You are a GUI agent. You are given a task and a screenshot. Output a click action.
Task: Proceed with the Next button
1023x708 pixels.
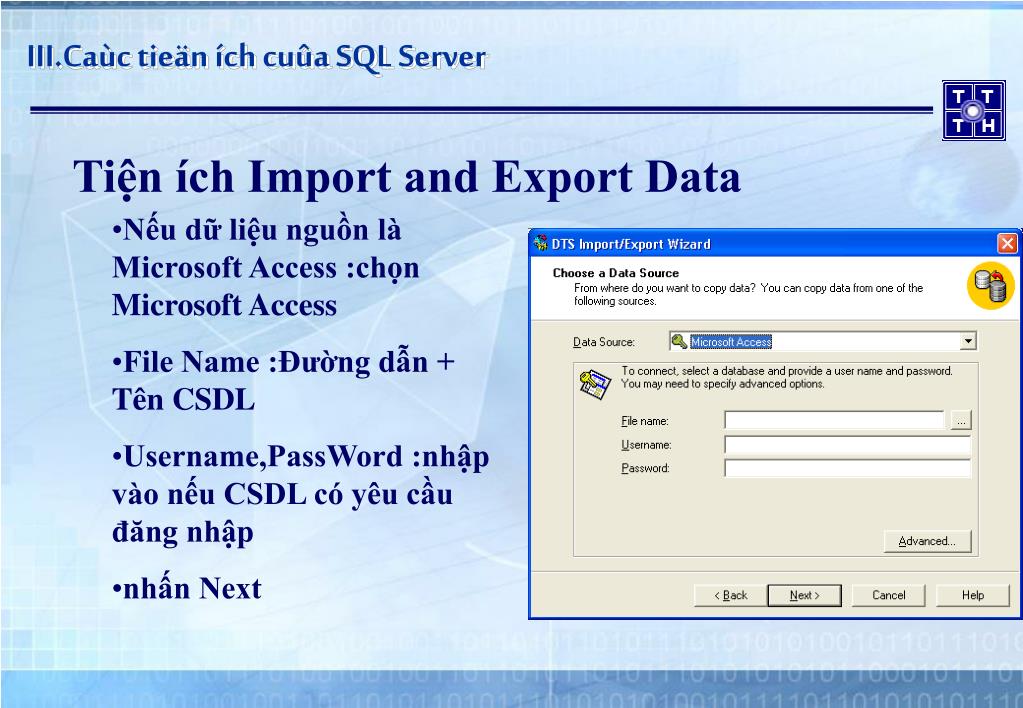(804, 595)
